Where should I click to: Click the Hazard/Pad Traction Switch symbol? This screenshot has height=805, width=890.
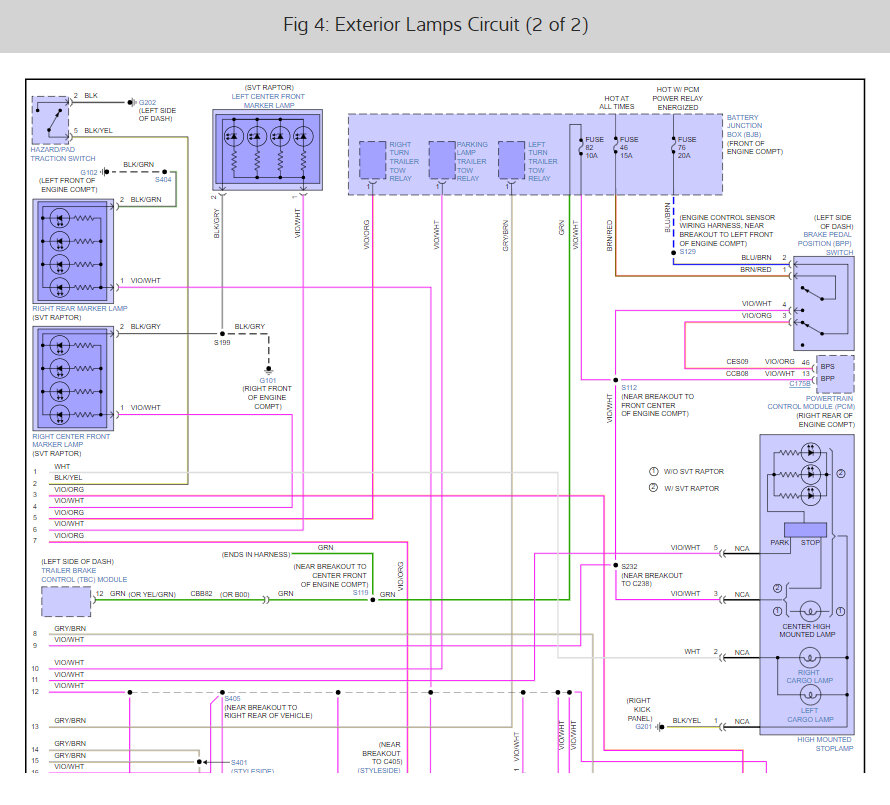pyautogui.click(x=51, y=120)
